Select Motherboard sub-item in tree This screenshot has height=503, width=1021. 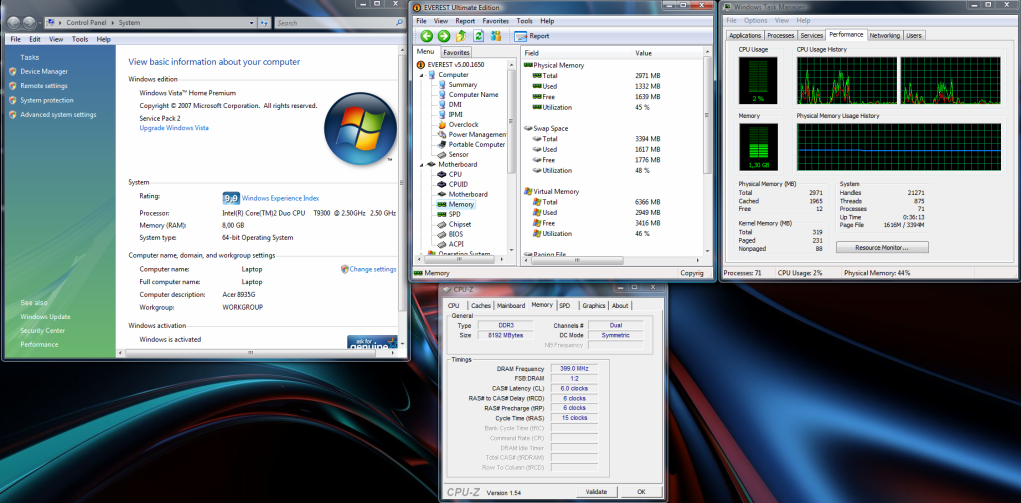(468, 194)
